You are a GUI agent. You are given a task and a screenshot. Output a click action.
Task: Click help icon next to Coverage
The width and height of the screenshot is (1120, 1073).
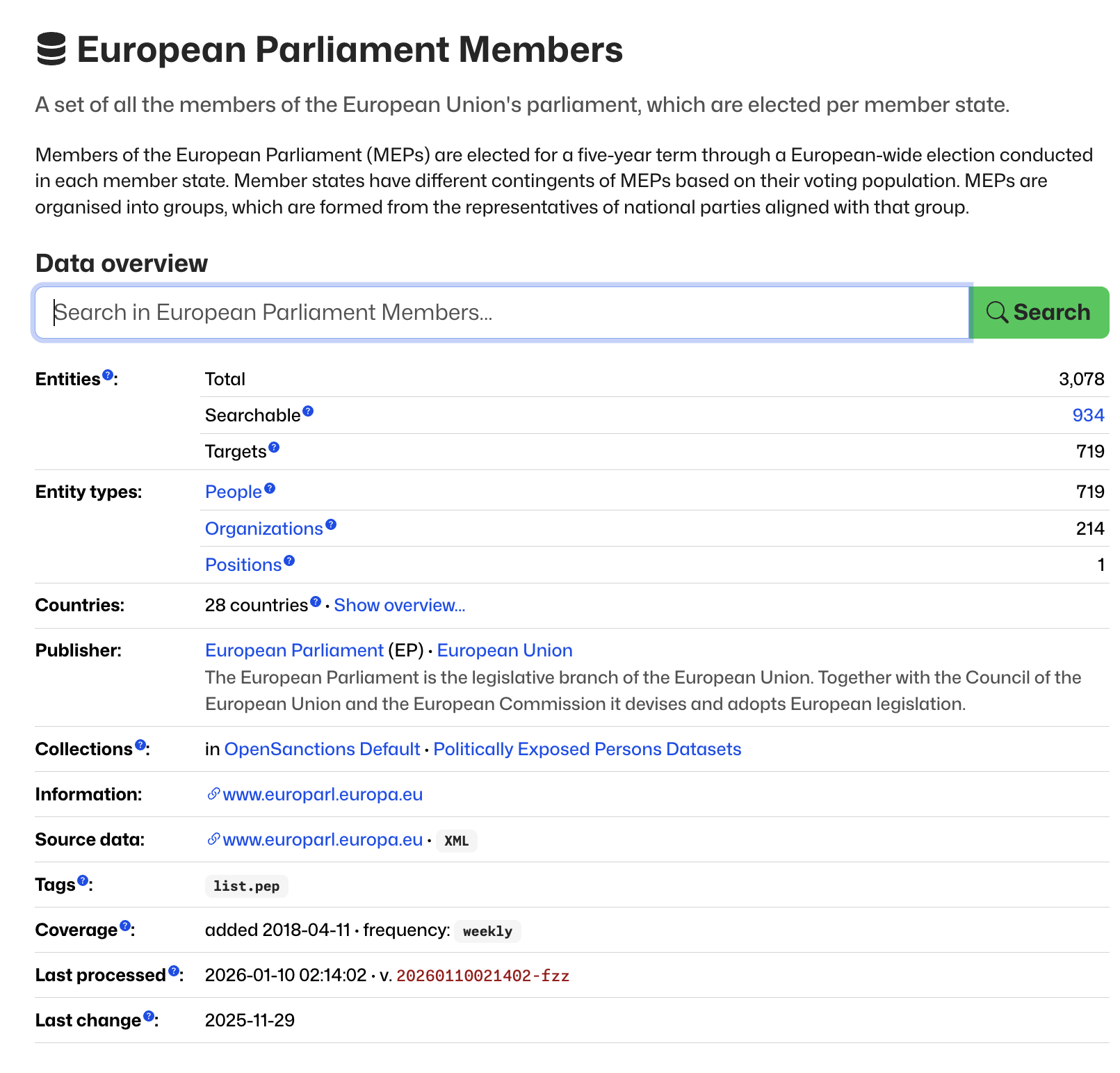(x=125, y=926)
